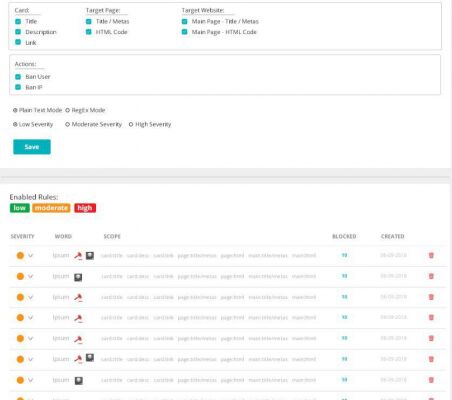Image resolution: width=452 pixels, height=400 pixels.
Task: Click the SCOPE column header
Action: click(112, 236)
